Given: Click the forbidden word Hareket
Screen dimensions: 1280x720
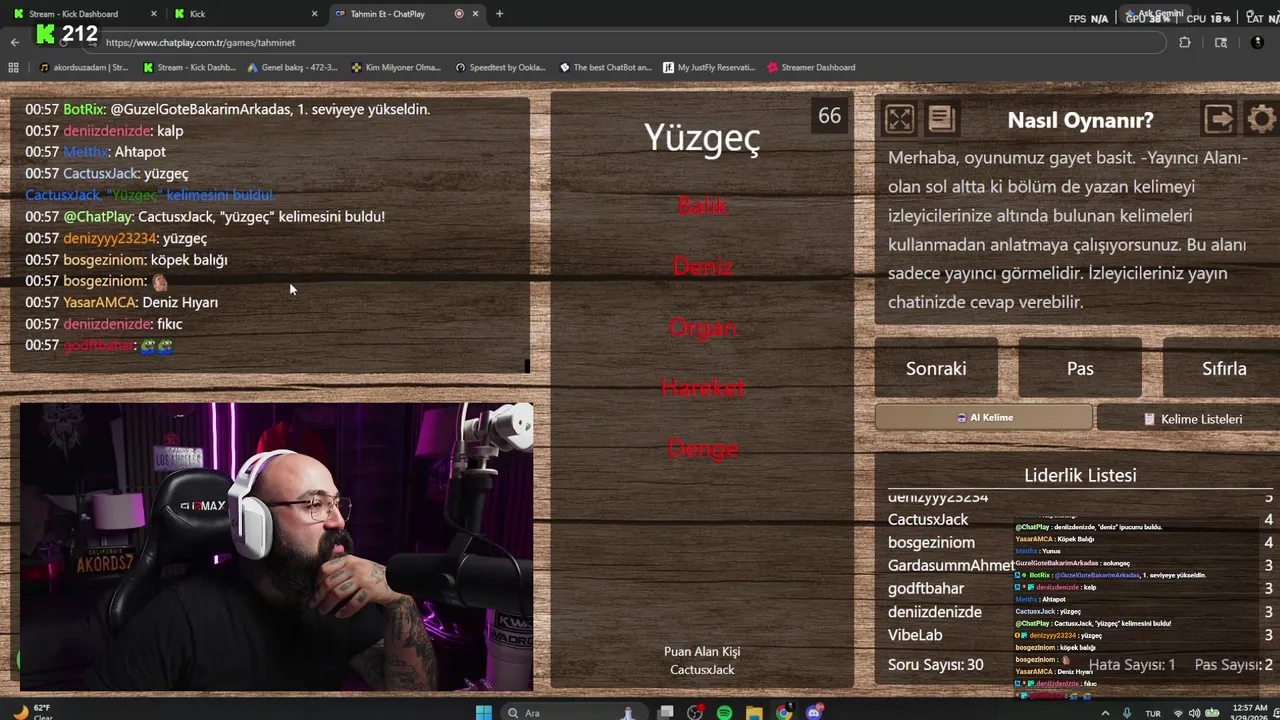Looking at the screenshot, I should point(702,388).
